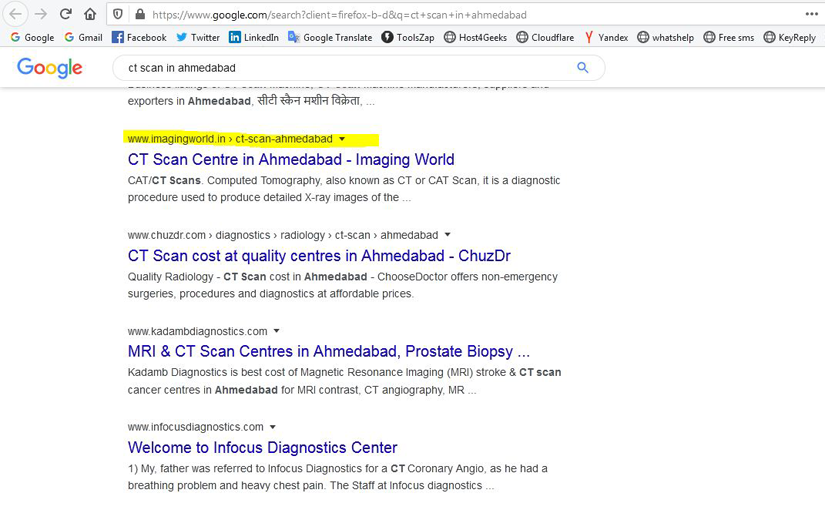Open the KeyReply bookmark

tap(790, 37)
